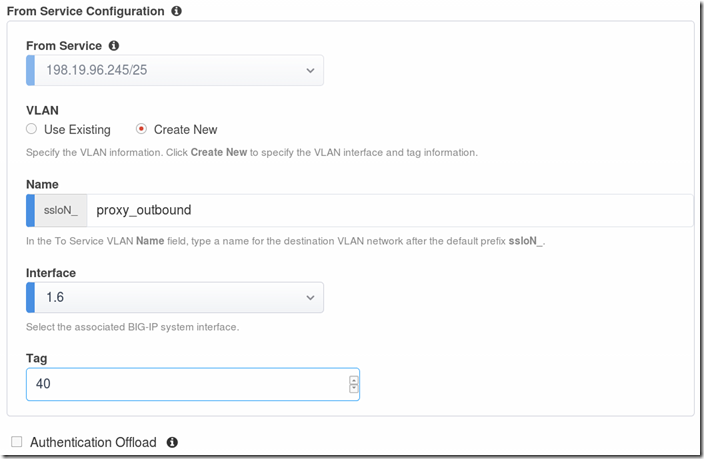This screenshot has width=704, height=459.
Task: Click the Name field label
Action: coord(42,185)
